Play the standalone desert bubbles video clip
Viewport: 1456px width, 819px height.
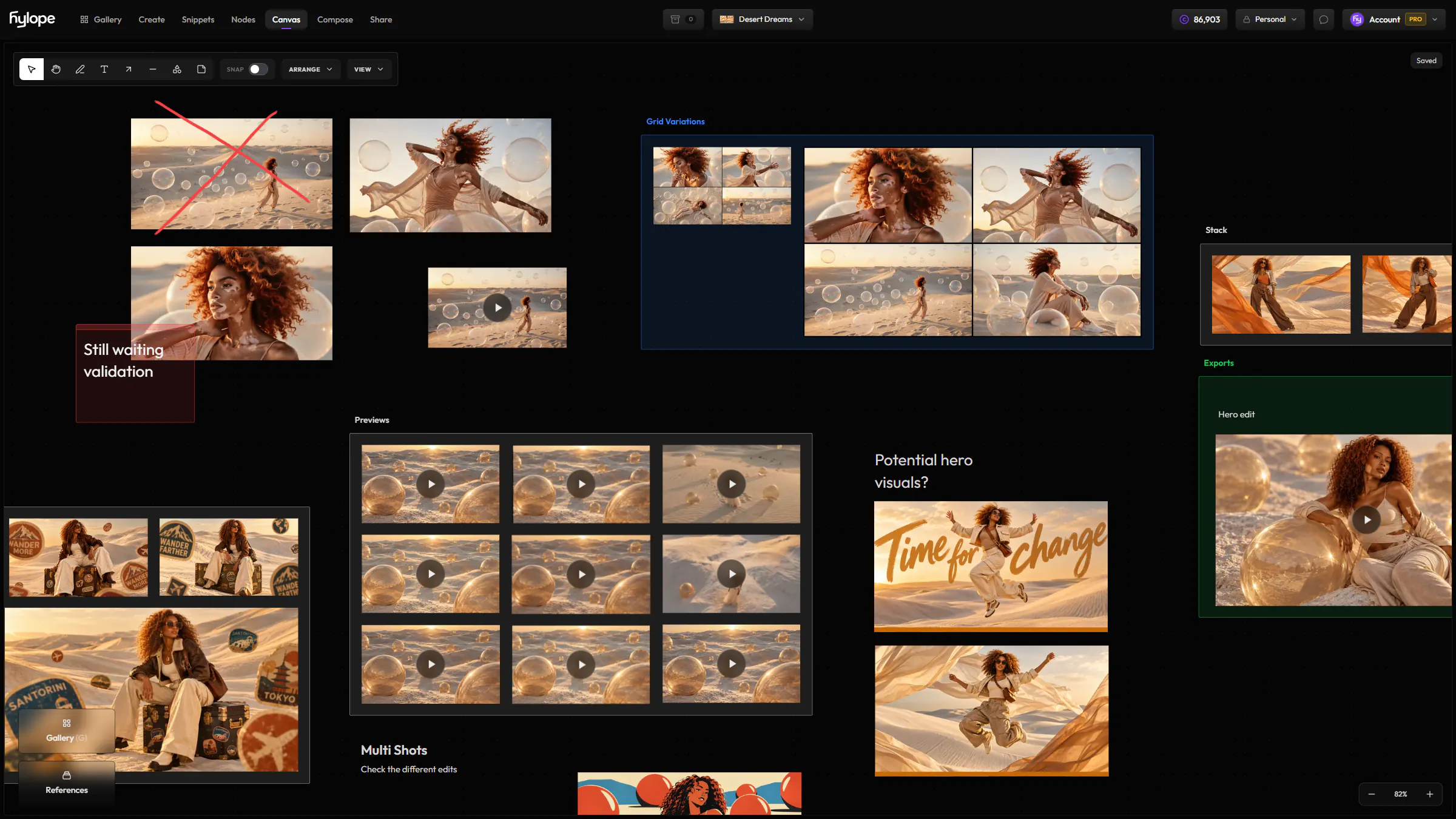click(497, 308)
